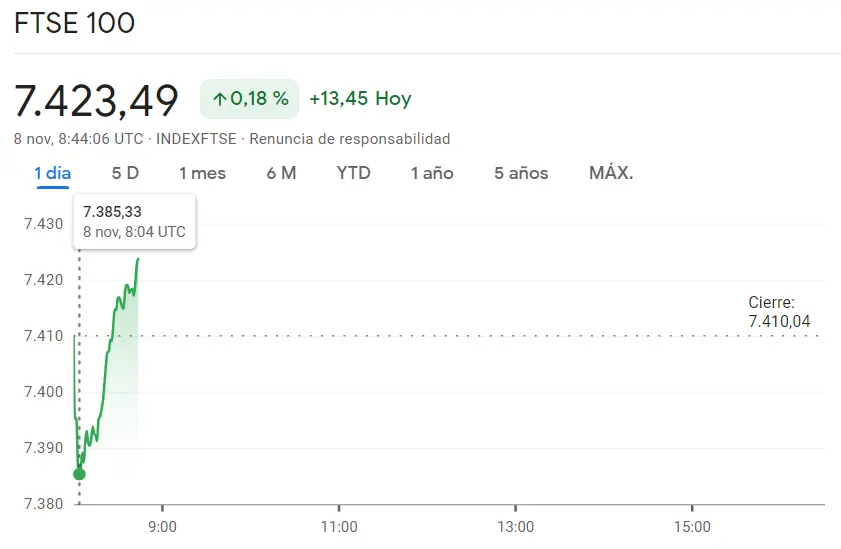The width and height of the screenshot is (841, 549).
Task: Switch to the '5 D' range tab
Action: click(x=125, y=173)
